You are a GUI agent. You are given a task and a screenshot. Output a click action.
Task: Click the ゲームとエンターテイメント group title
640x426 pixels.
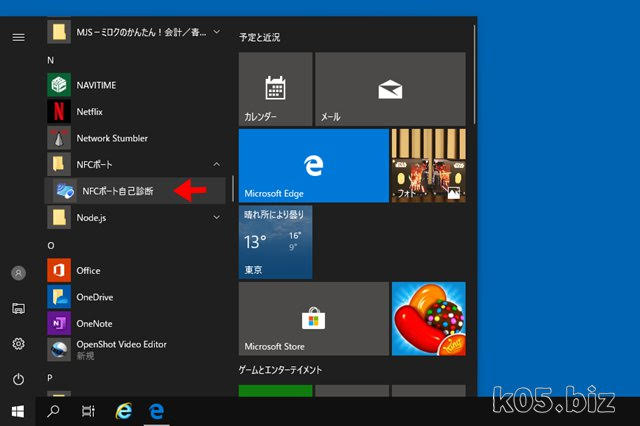[x=280, y=370]
